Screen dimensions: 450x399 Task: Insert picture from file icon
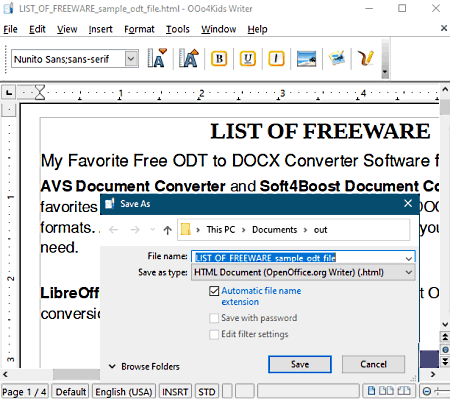tap(306, 59)
